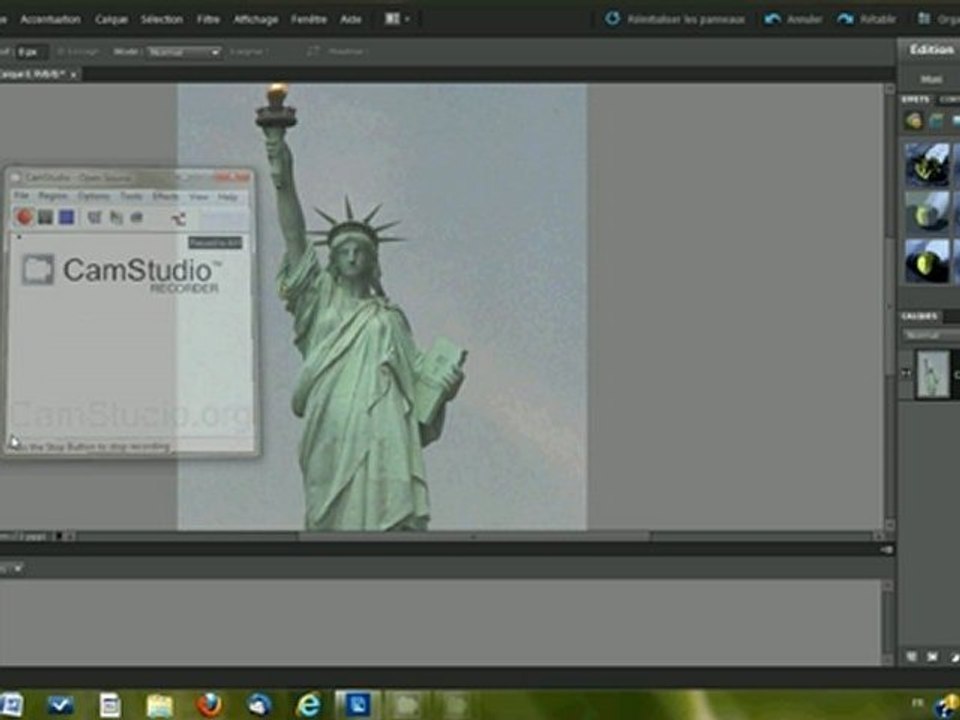Open the Mode Normal dropdown in options bar
Screen dimensions: 960x720
(183, 52)
